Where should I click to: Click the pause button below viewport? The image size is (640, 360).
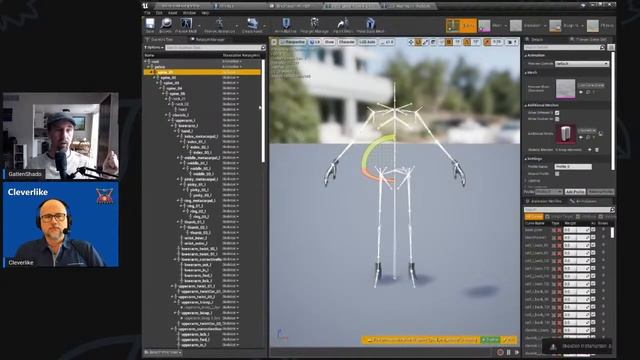coord(509,352)
